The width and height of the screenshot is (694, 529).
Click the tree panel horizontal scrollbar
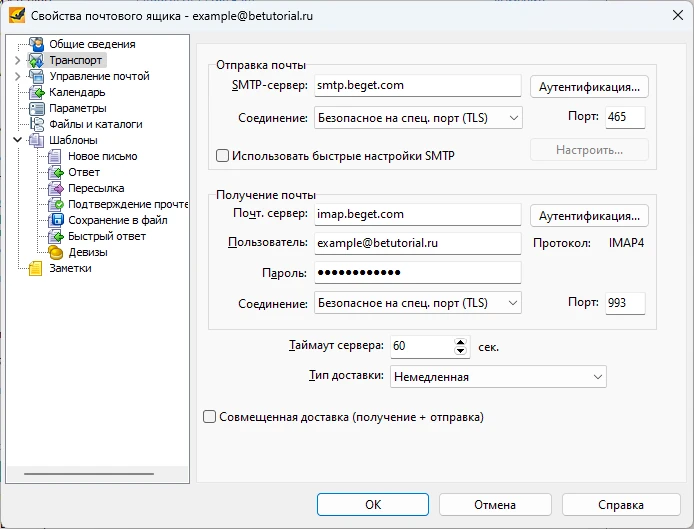89,474
